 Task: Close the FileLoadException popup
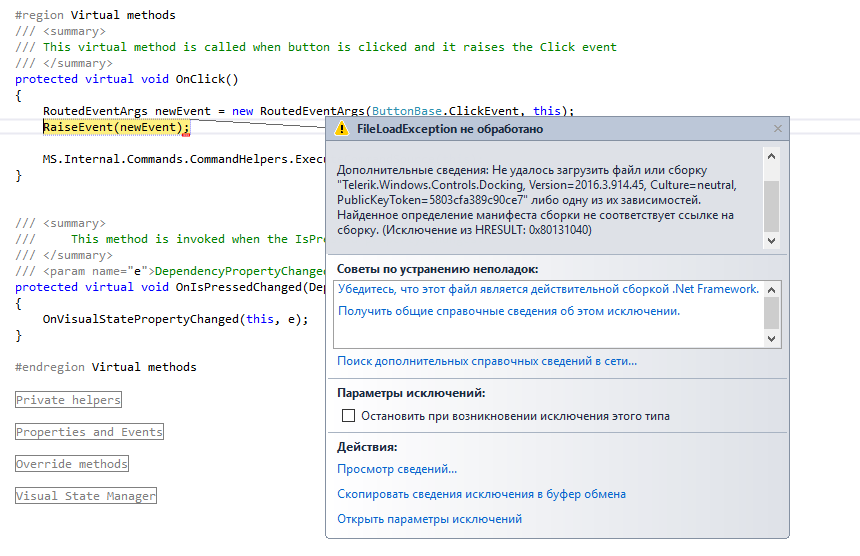click(778, 129)
